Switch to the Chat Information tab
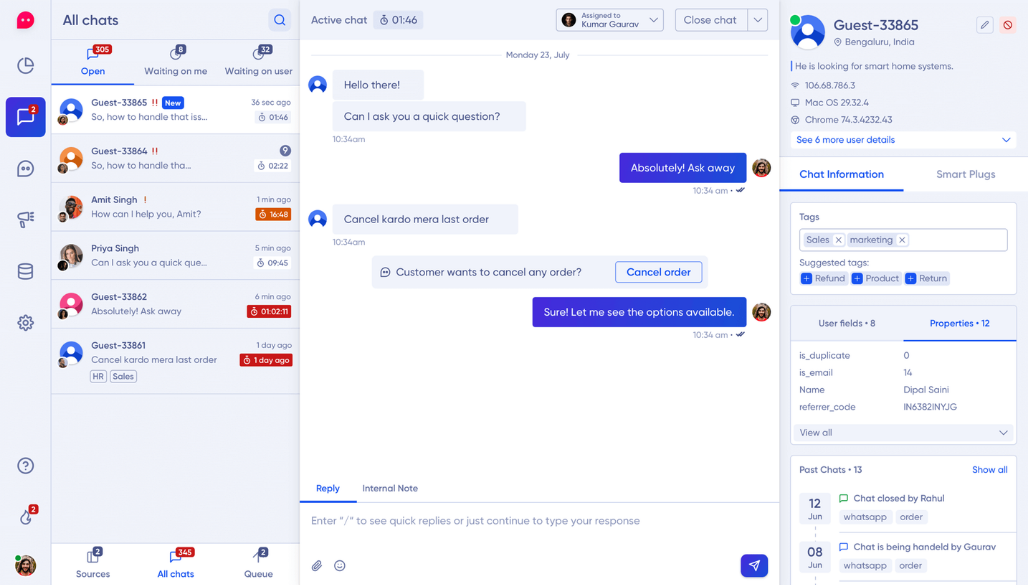The image size is (1028, 585). [841, 174]
